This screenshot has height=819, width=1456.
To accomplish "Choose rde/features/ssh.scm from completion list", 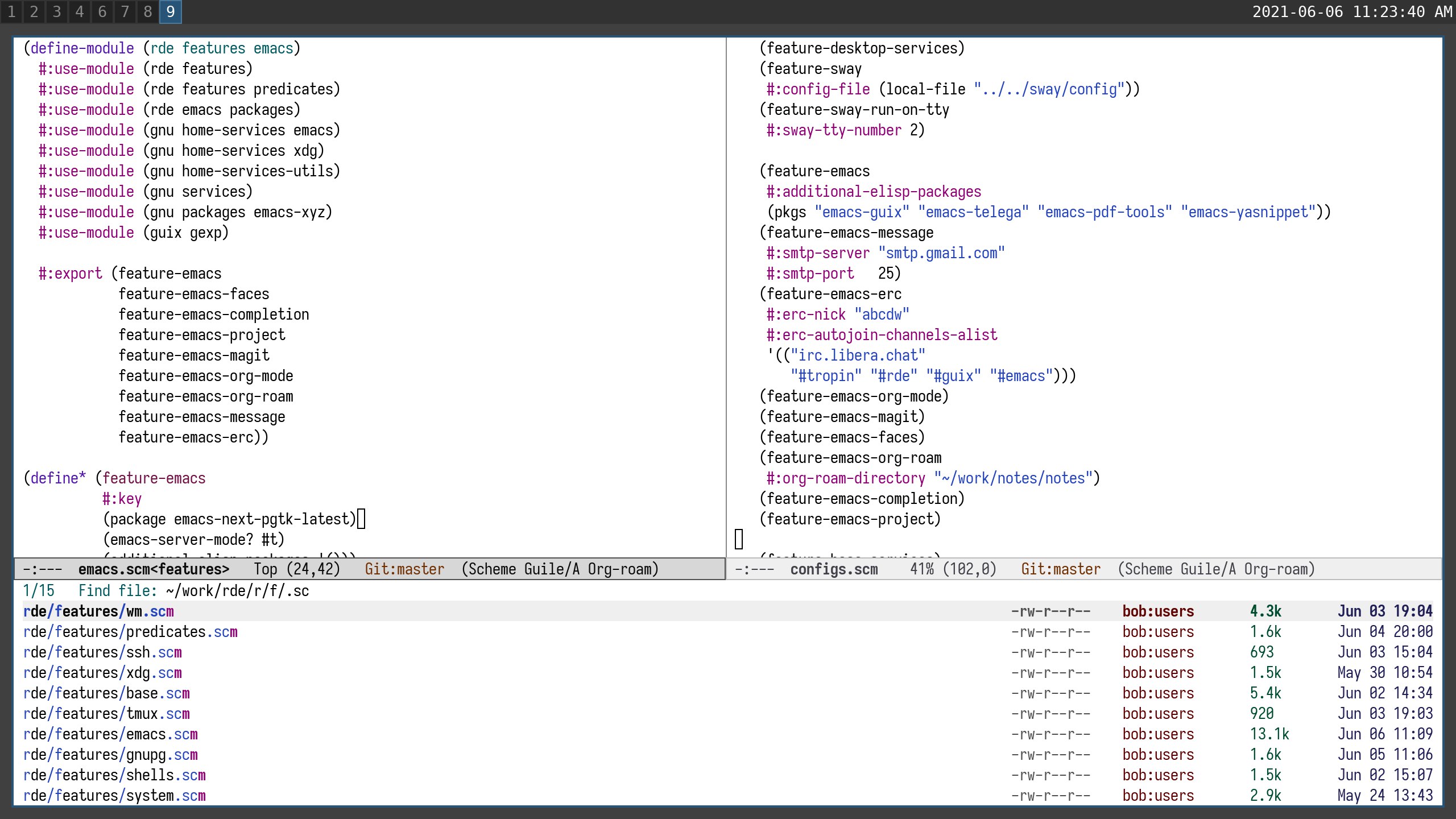I will click(x=102, y=652).
